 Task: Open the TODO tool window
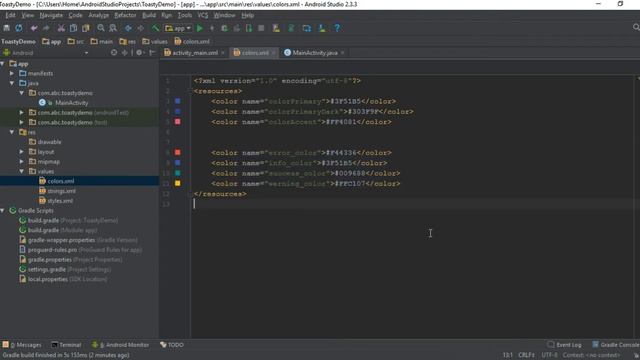tap(172, 345)
